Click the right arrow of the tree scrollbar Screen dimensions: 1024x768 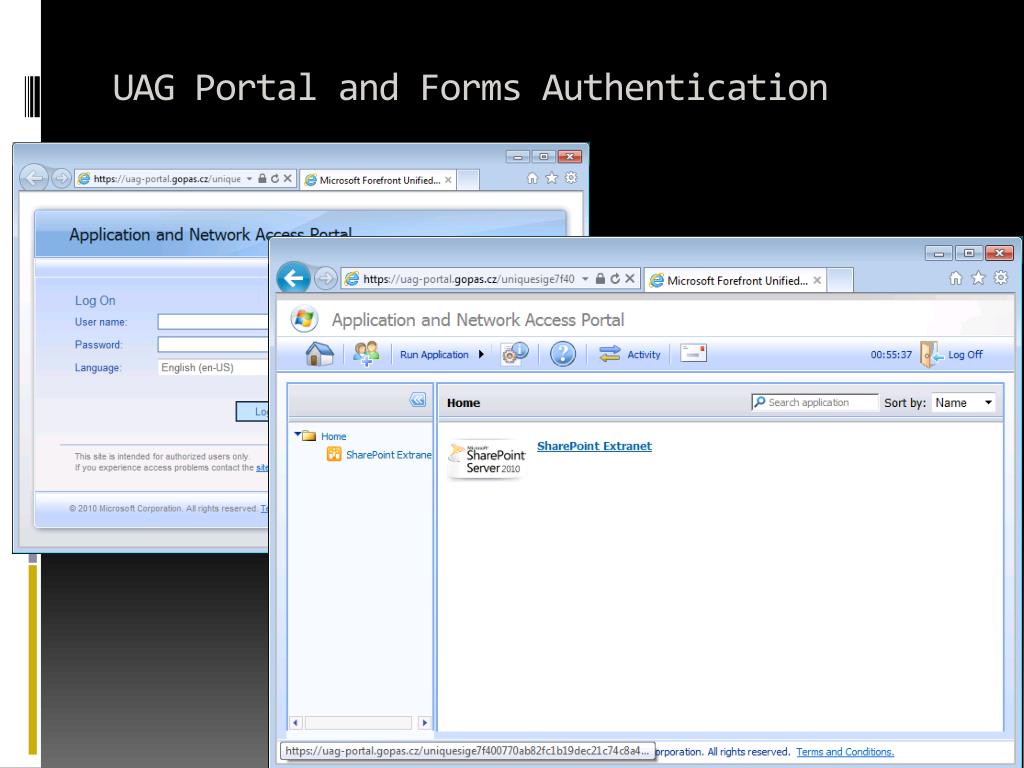[424, 723]
